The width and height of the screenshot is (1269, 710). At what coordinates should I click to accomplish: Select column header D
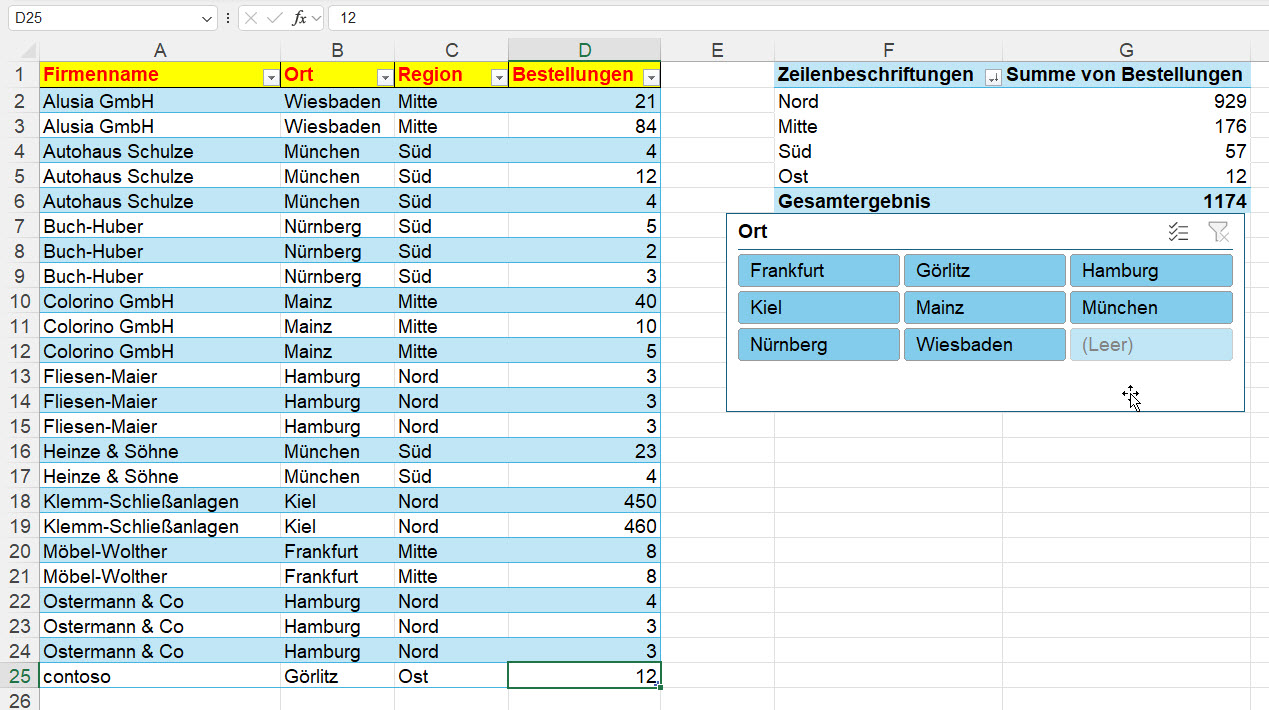(584, 50)
